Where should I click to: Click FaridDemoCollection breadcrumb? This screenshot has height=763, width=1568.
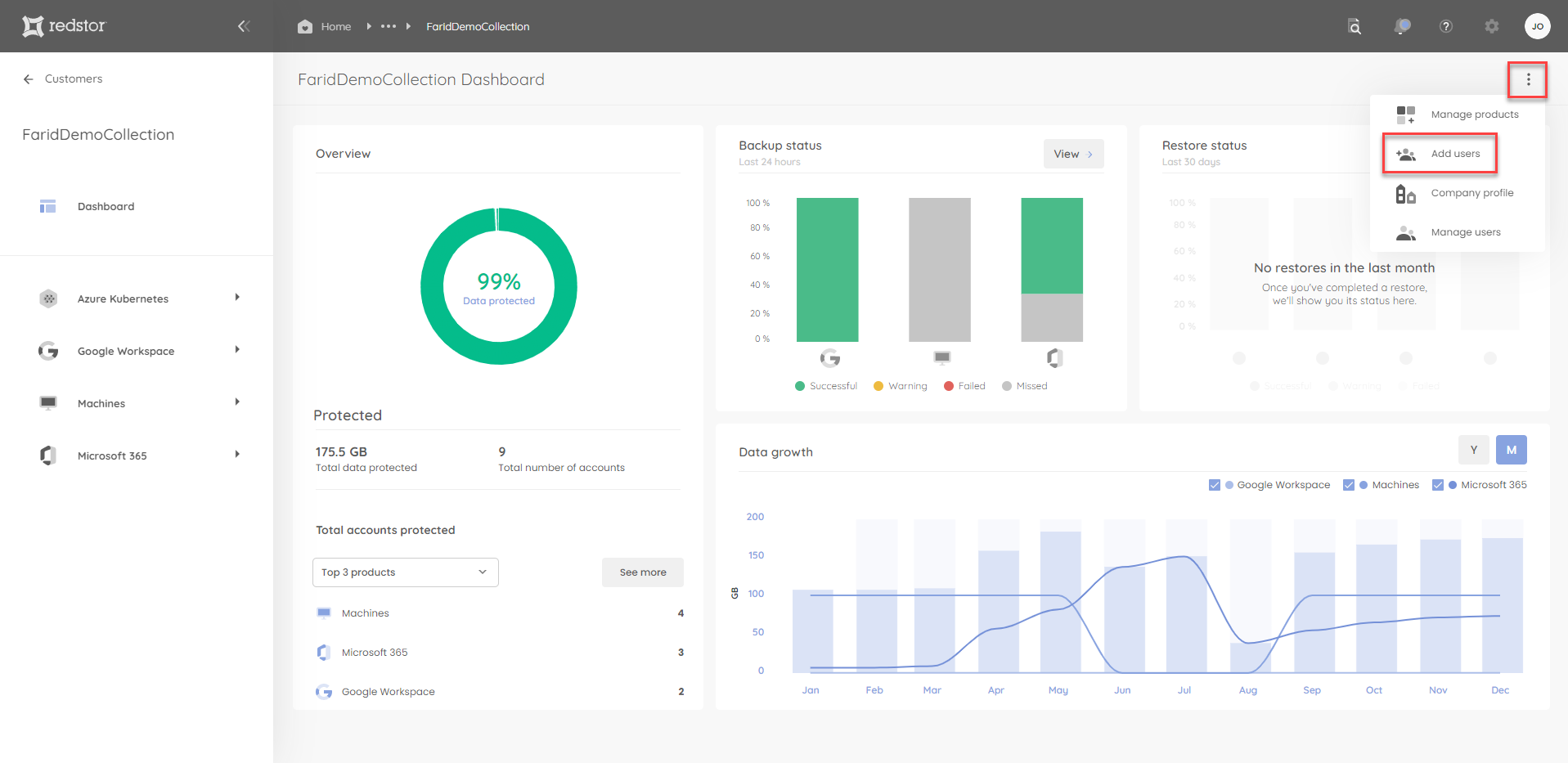coord(478,27)
